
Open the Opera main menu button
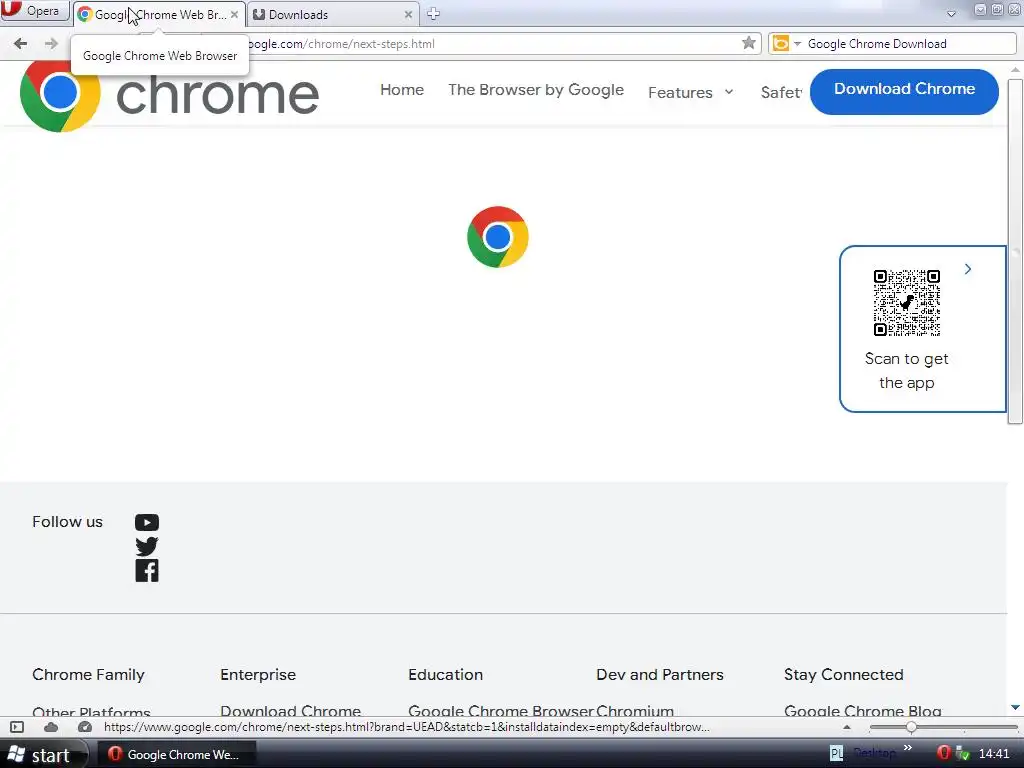[34, 11]
